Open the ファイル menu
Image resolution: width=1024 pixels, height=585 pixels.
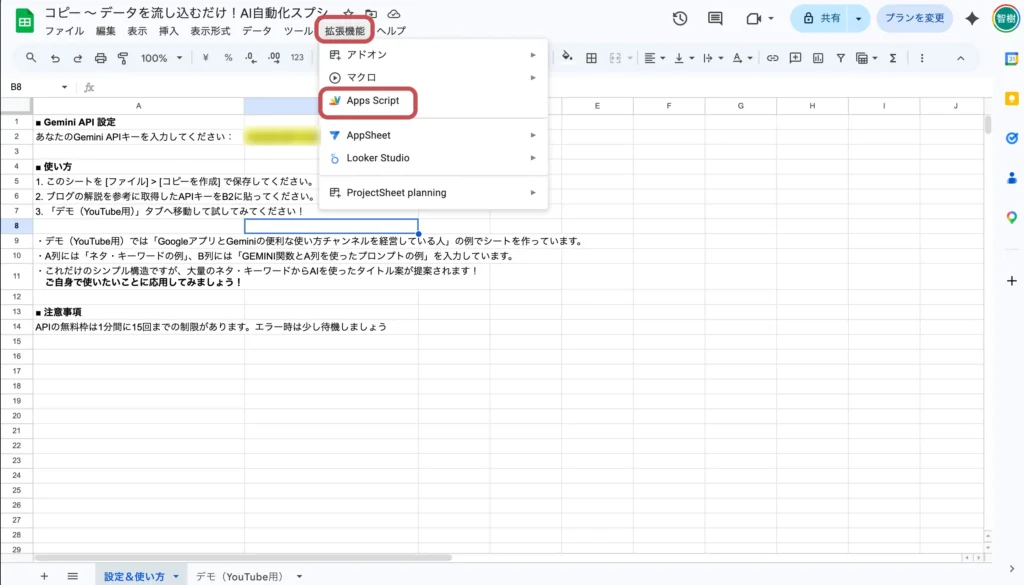click(64, 31)
